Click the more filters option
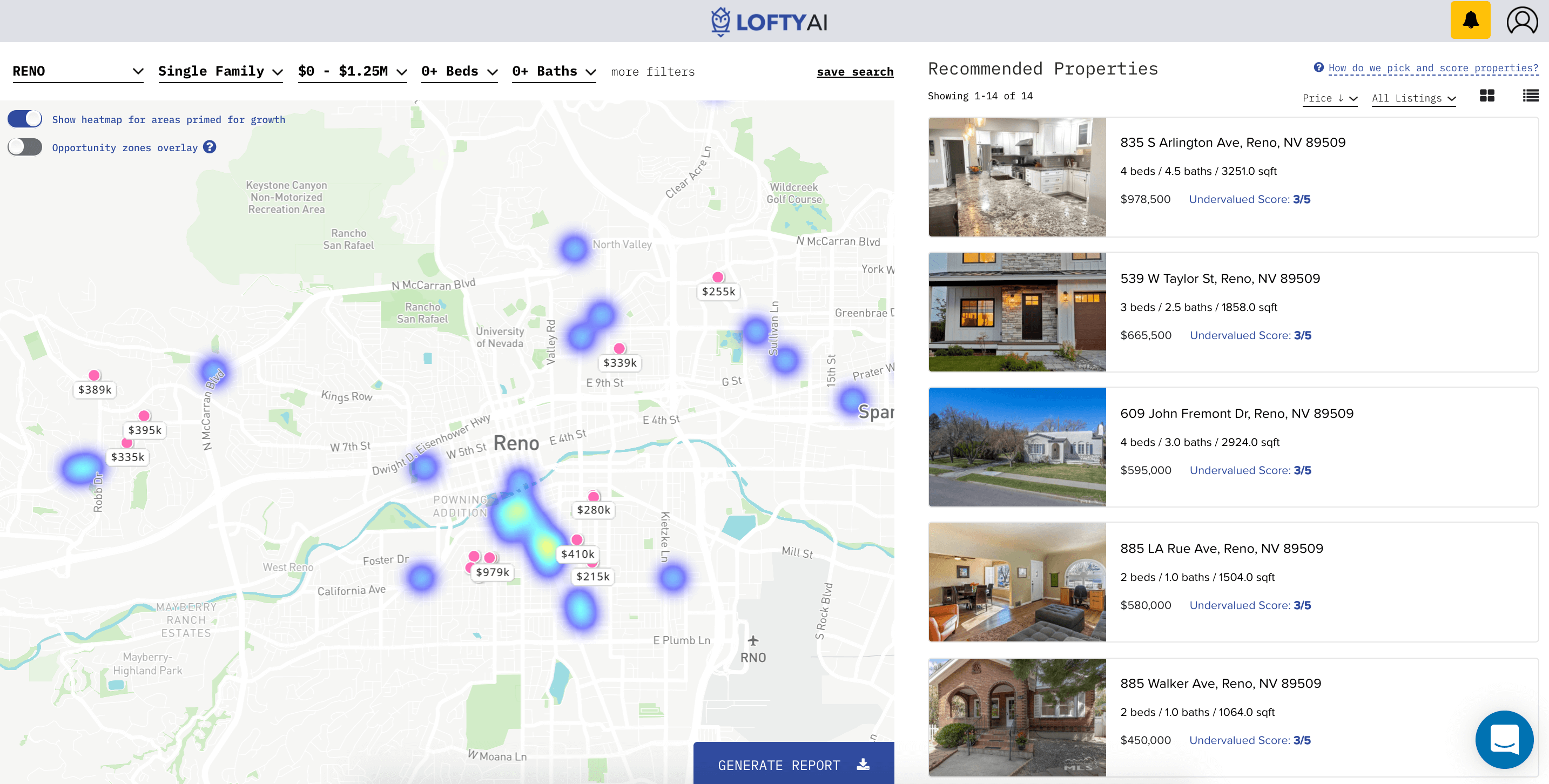 [x=652, y=72]
